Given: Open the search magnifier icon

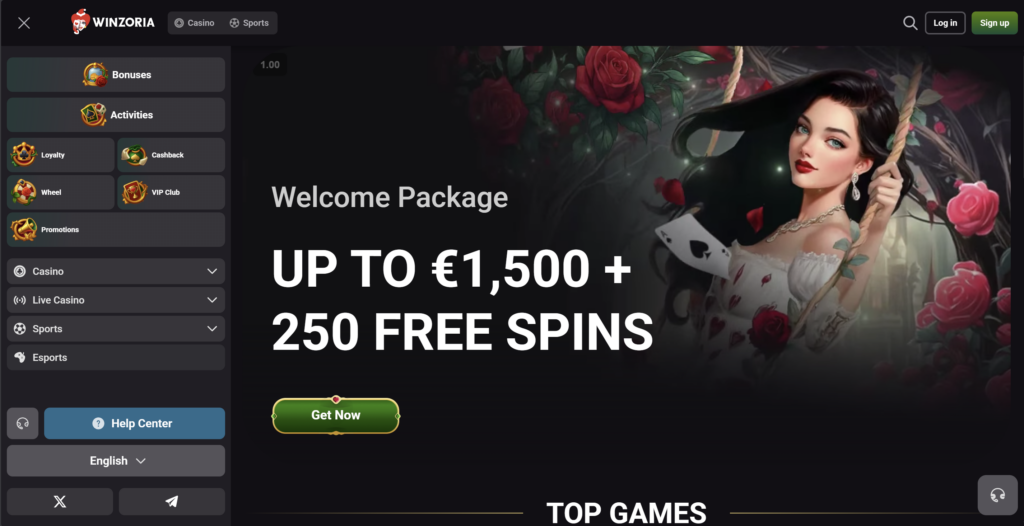Looking at the screenshot, I should point(910,23).
